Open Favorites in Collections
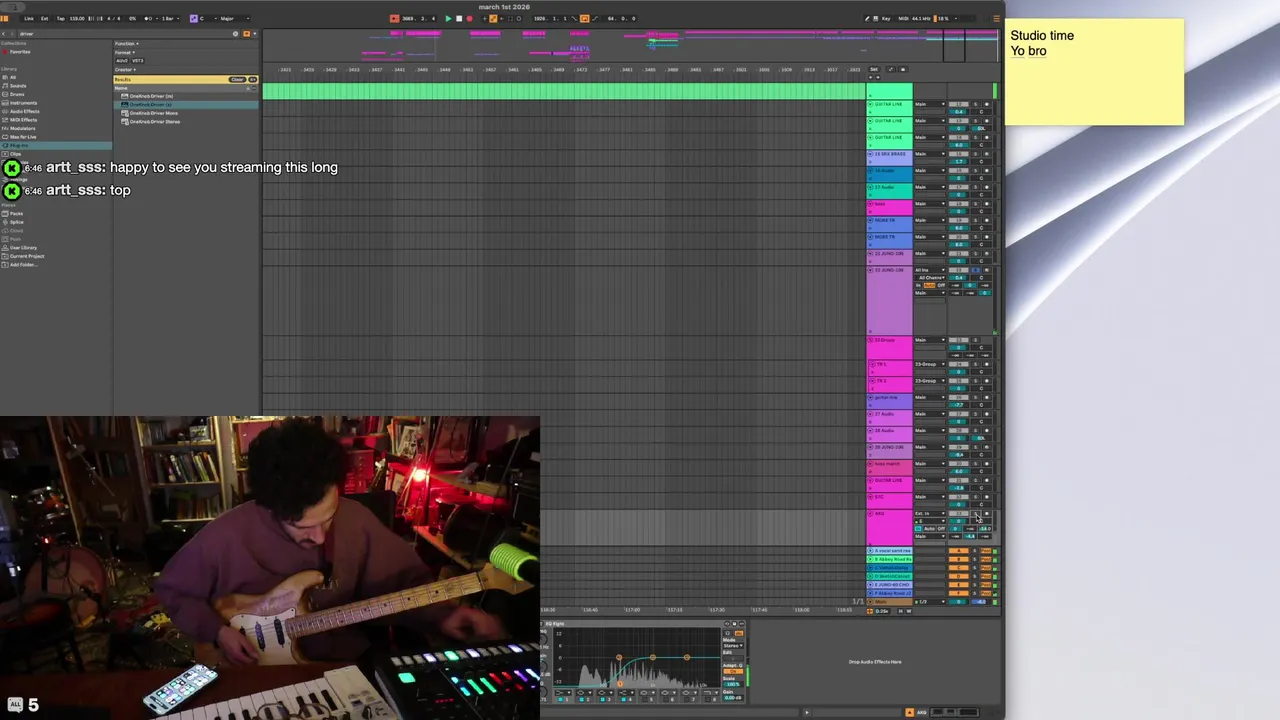The width and height of the screenshot is (1280, 720). pyautogui.click(x=20, y=52)
